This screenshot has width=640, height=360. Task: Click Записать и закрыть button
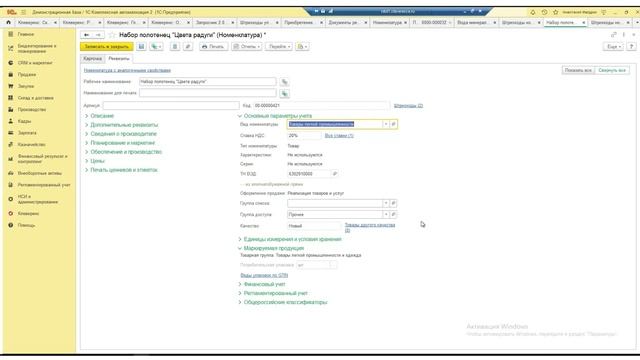point(107,47)
